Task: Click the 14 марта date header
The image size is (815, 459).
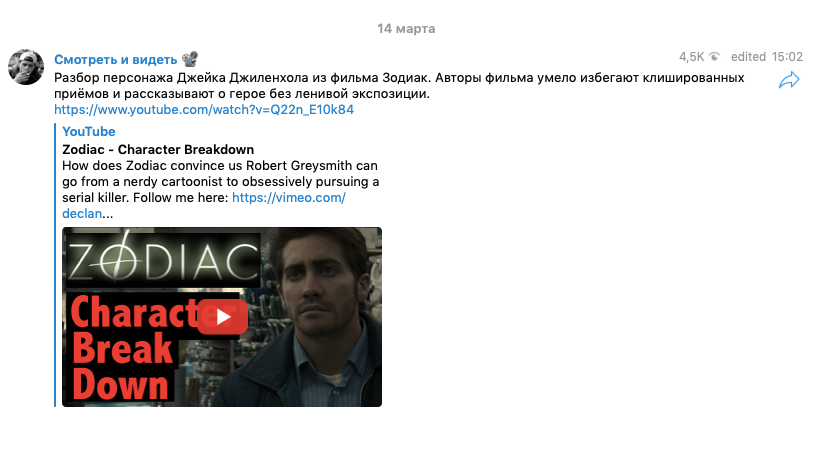Action: tap(406, 29)
